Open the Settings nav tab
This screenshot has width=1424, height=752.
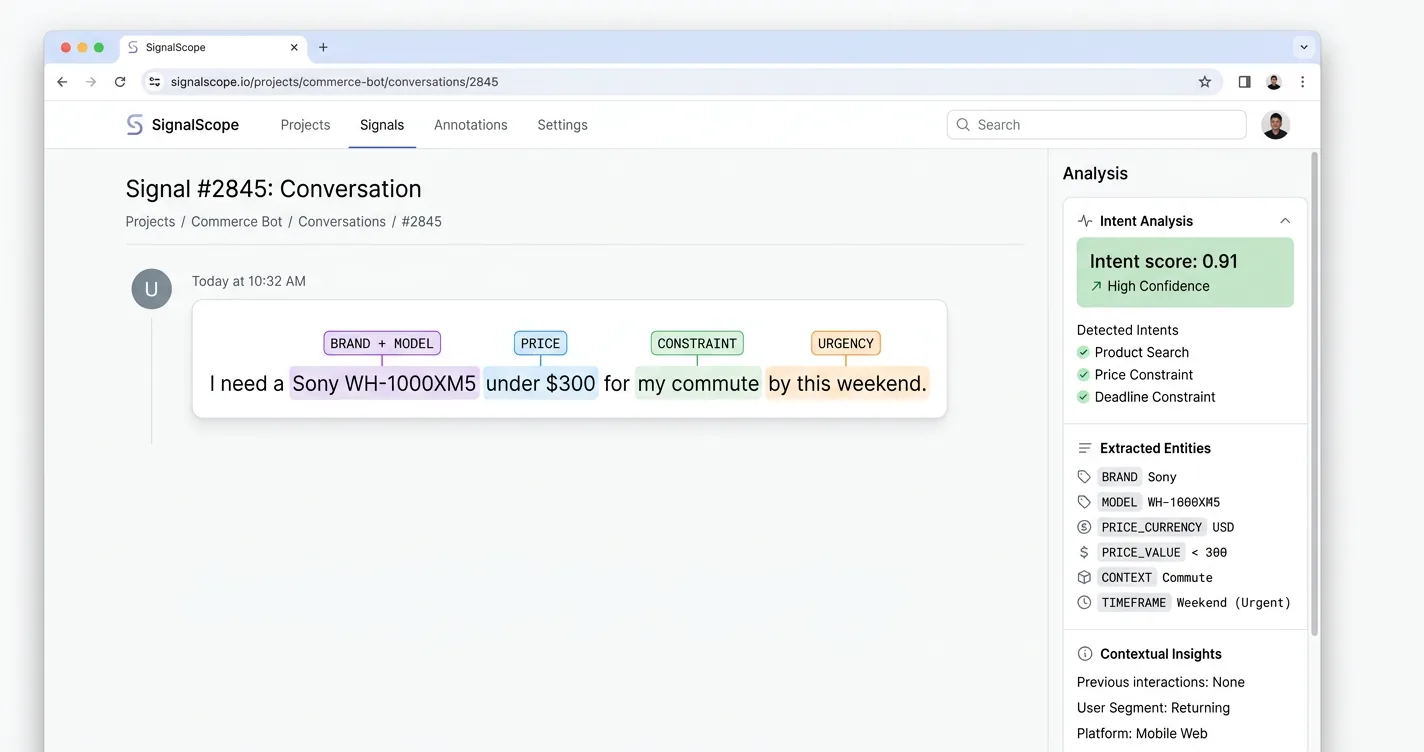coord(562,125)
